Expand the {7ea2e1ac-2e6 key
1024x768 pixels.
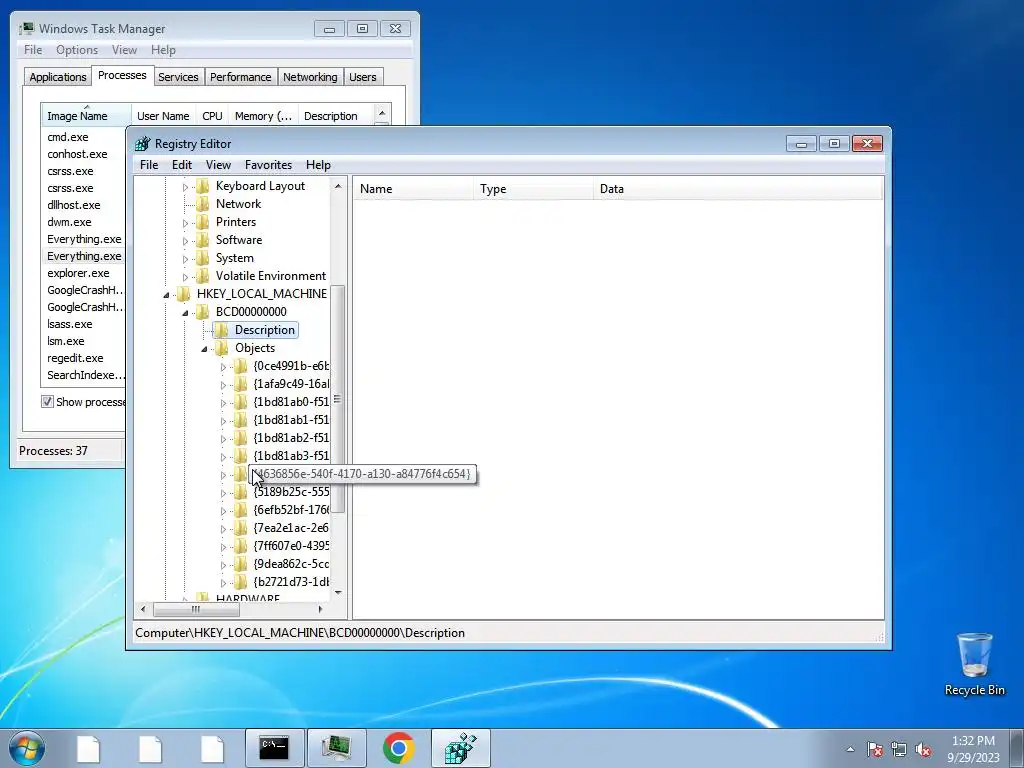(223, 528)
